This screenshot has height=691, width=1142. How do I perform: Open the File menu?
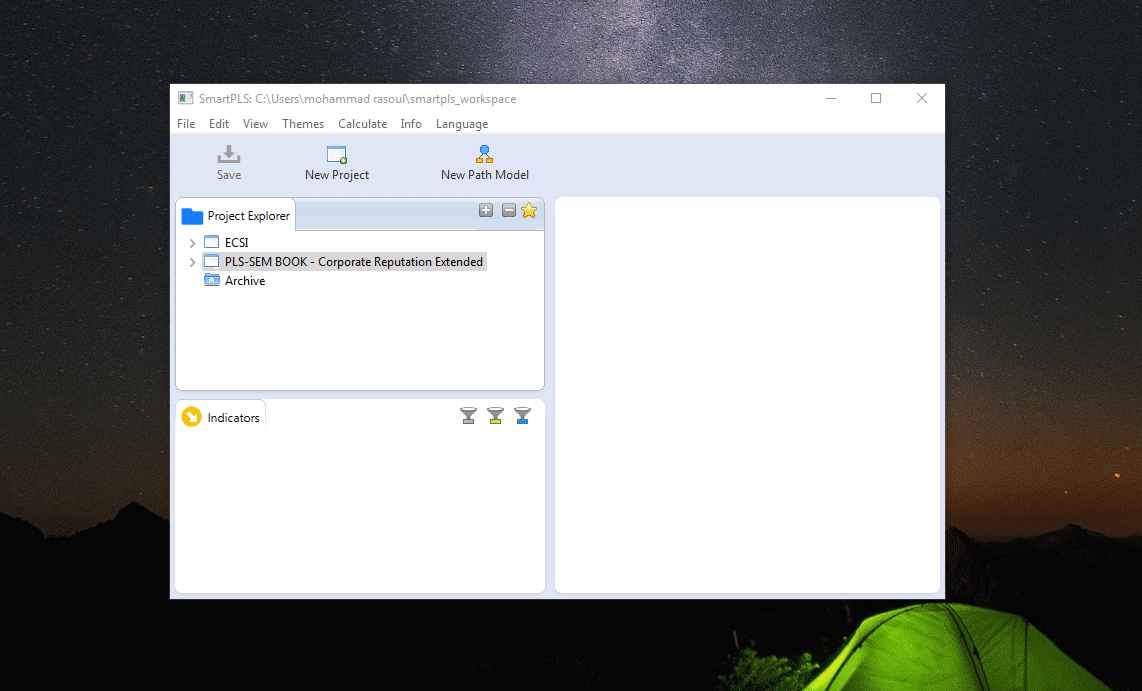tap(186, 124)
